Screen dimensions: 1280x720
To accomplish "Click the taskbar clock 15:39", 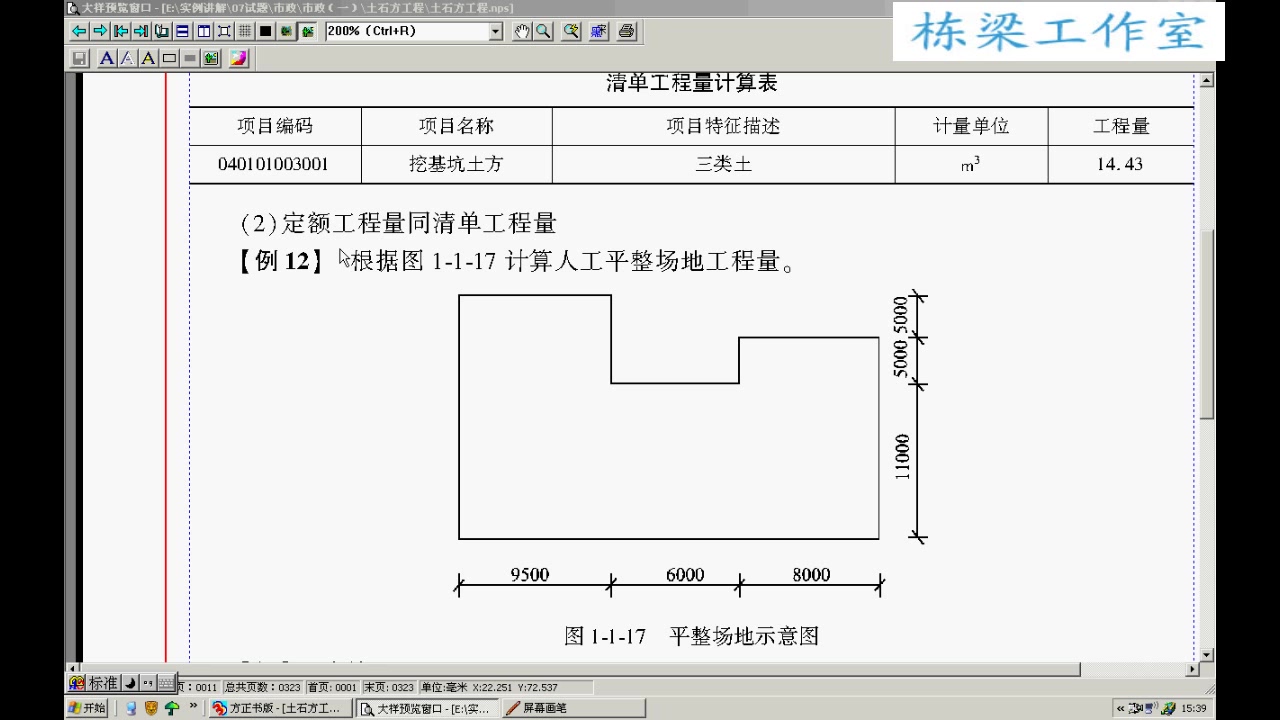I will tap(1194, 709).
